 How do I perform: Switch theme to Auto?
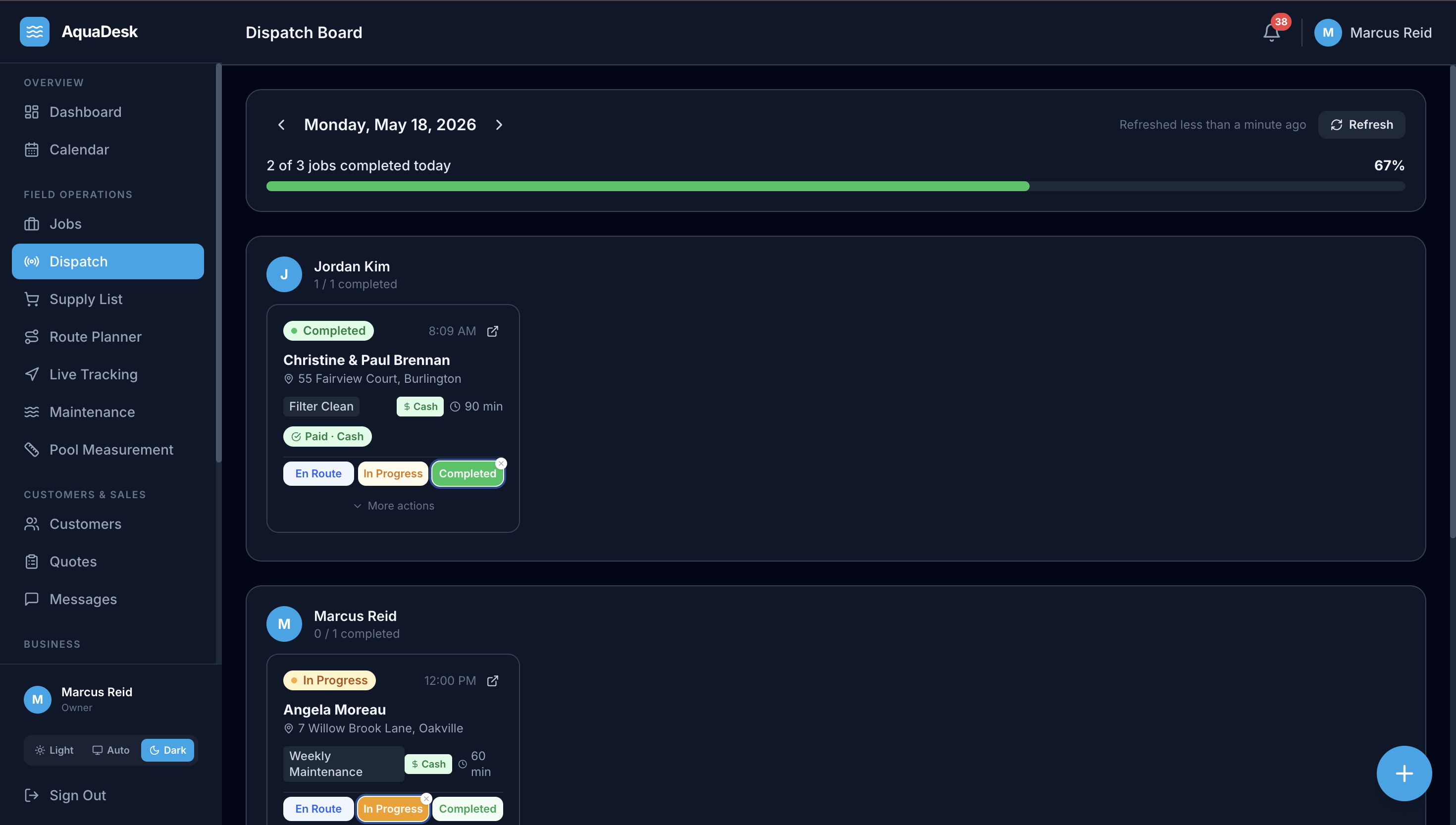(x=111, y=750)
